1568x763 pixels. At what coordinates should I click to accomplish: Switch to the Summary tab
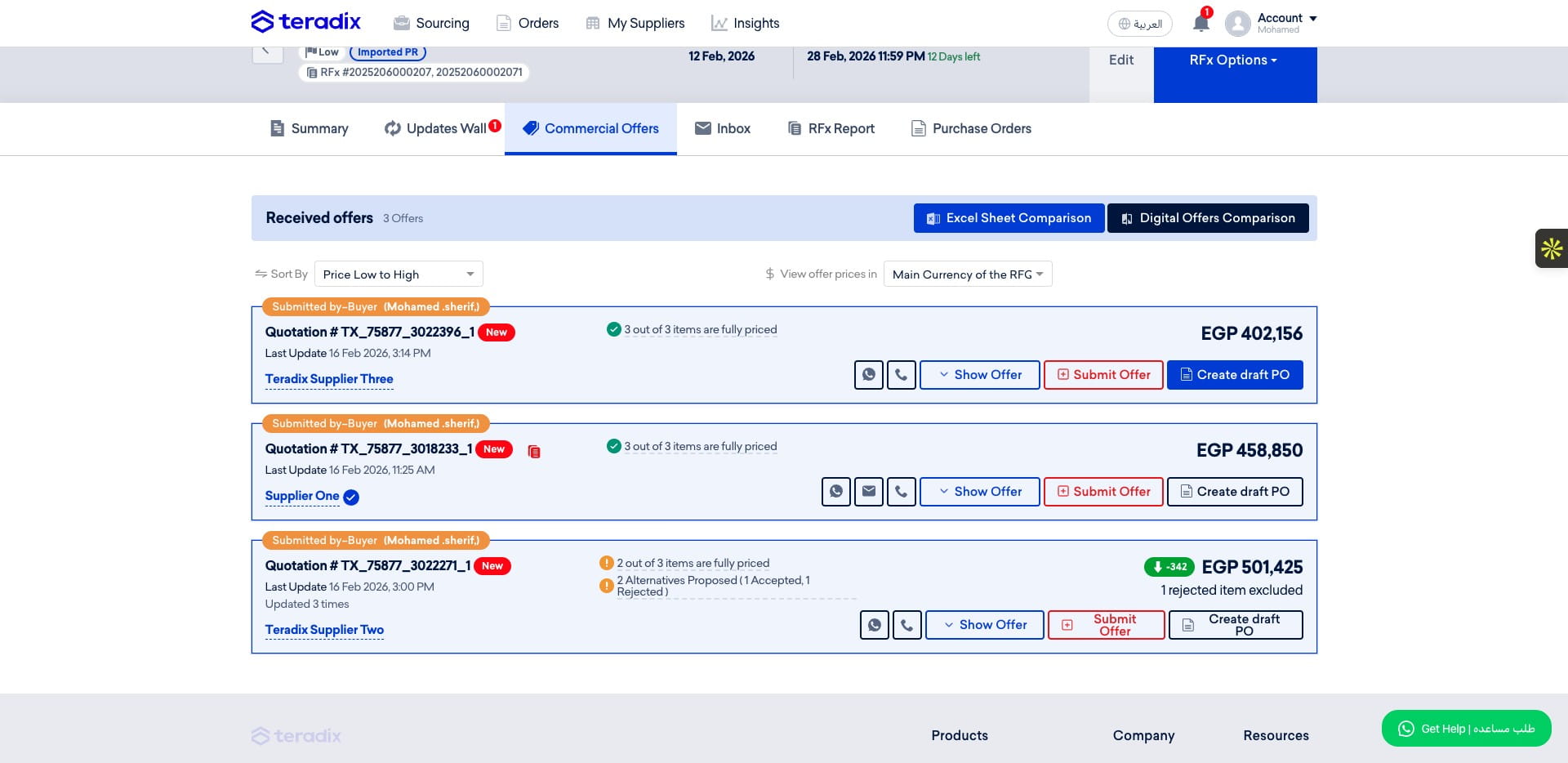(x=309, y=128)
